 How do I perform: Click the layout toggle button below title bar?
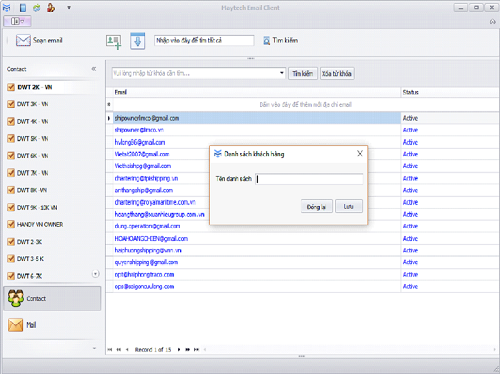pyautogui.click(x=17, y=21)
